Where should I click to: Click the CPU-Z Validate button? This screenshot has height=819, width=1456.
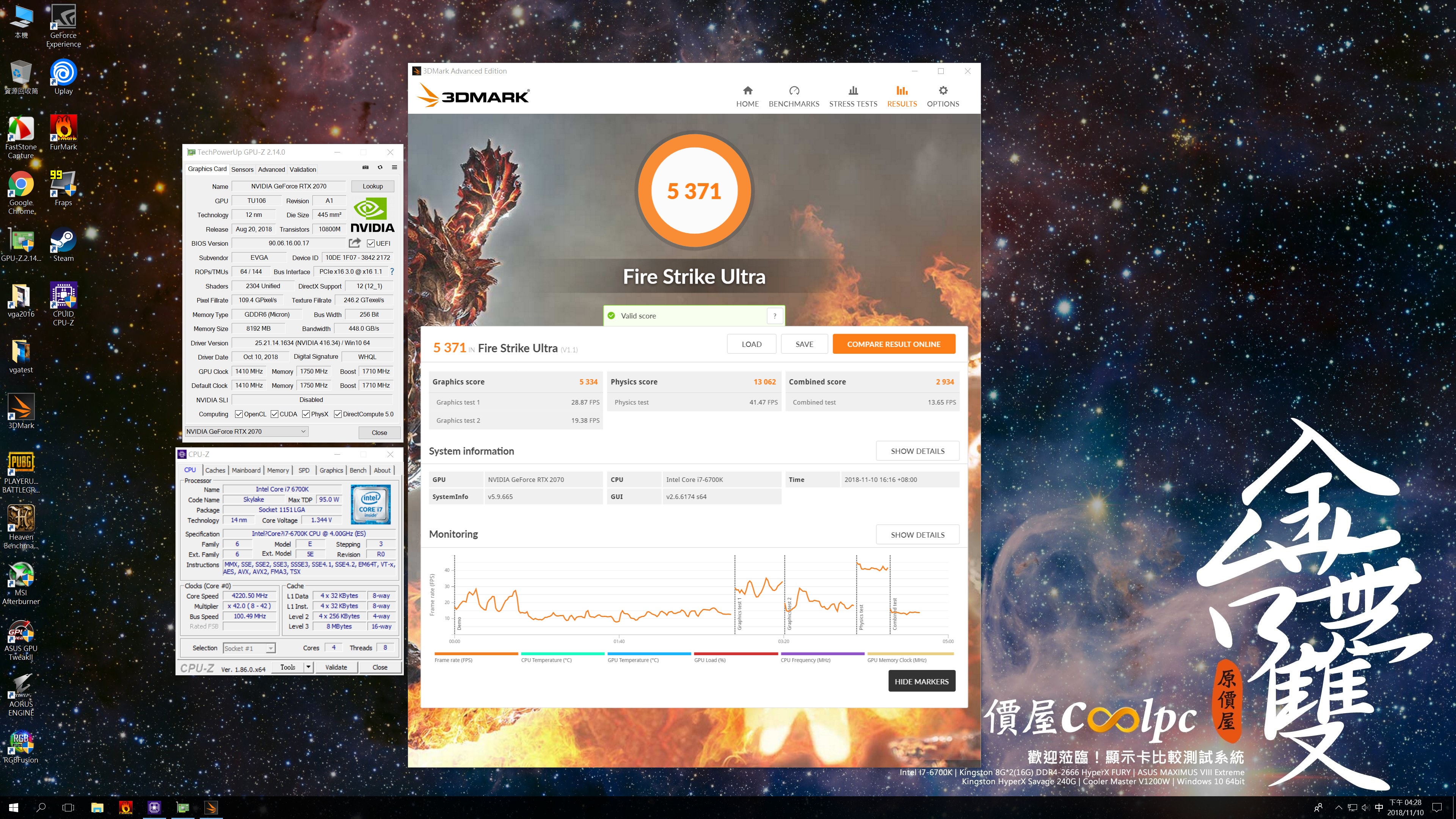(x=336, y=667)
